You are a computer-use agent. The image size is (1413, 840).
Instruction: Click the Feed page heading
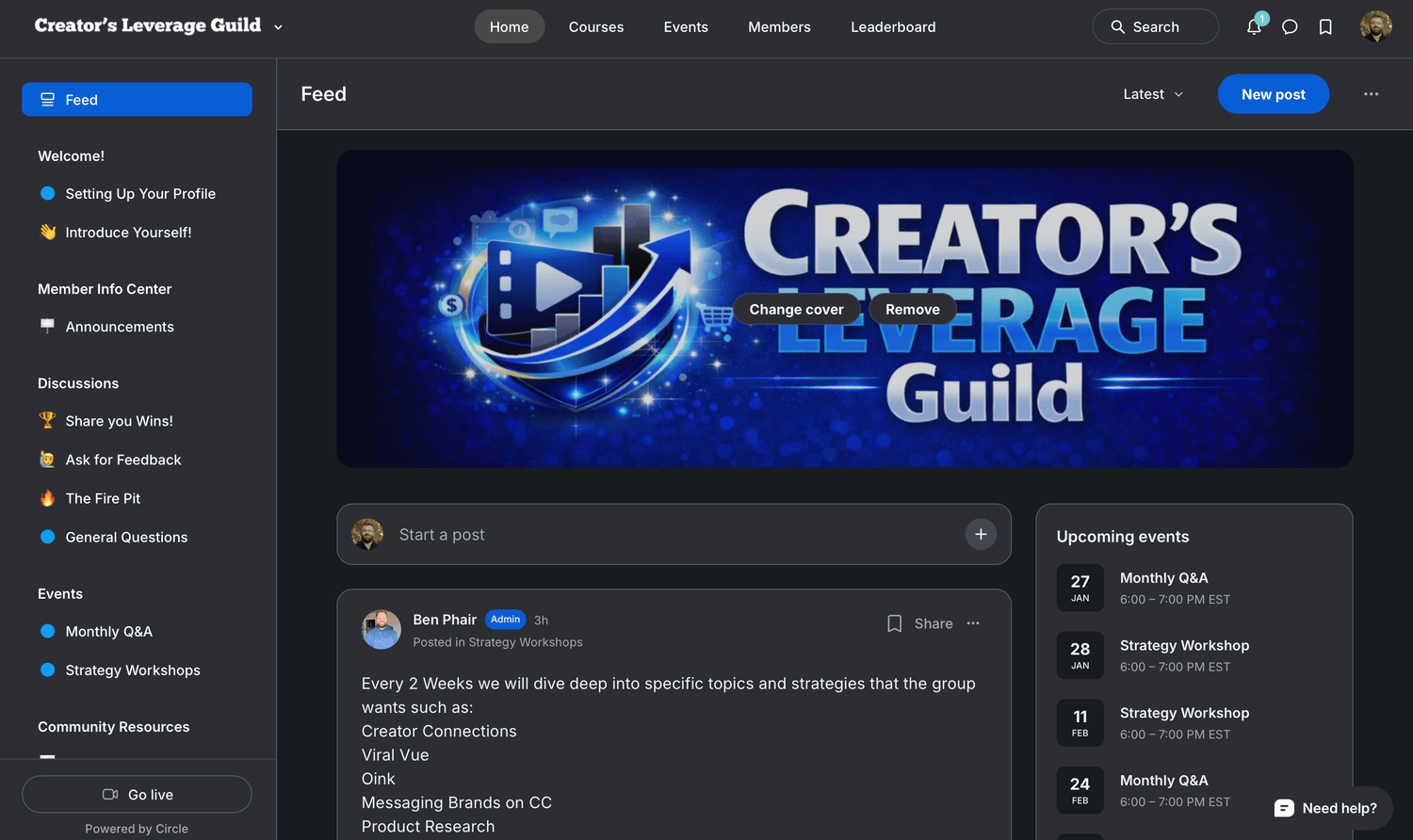(x=323, y=94)
